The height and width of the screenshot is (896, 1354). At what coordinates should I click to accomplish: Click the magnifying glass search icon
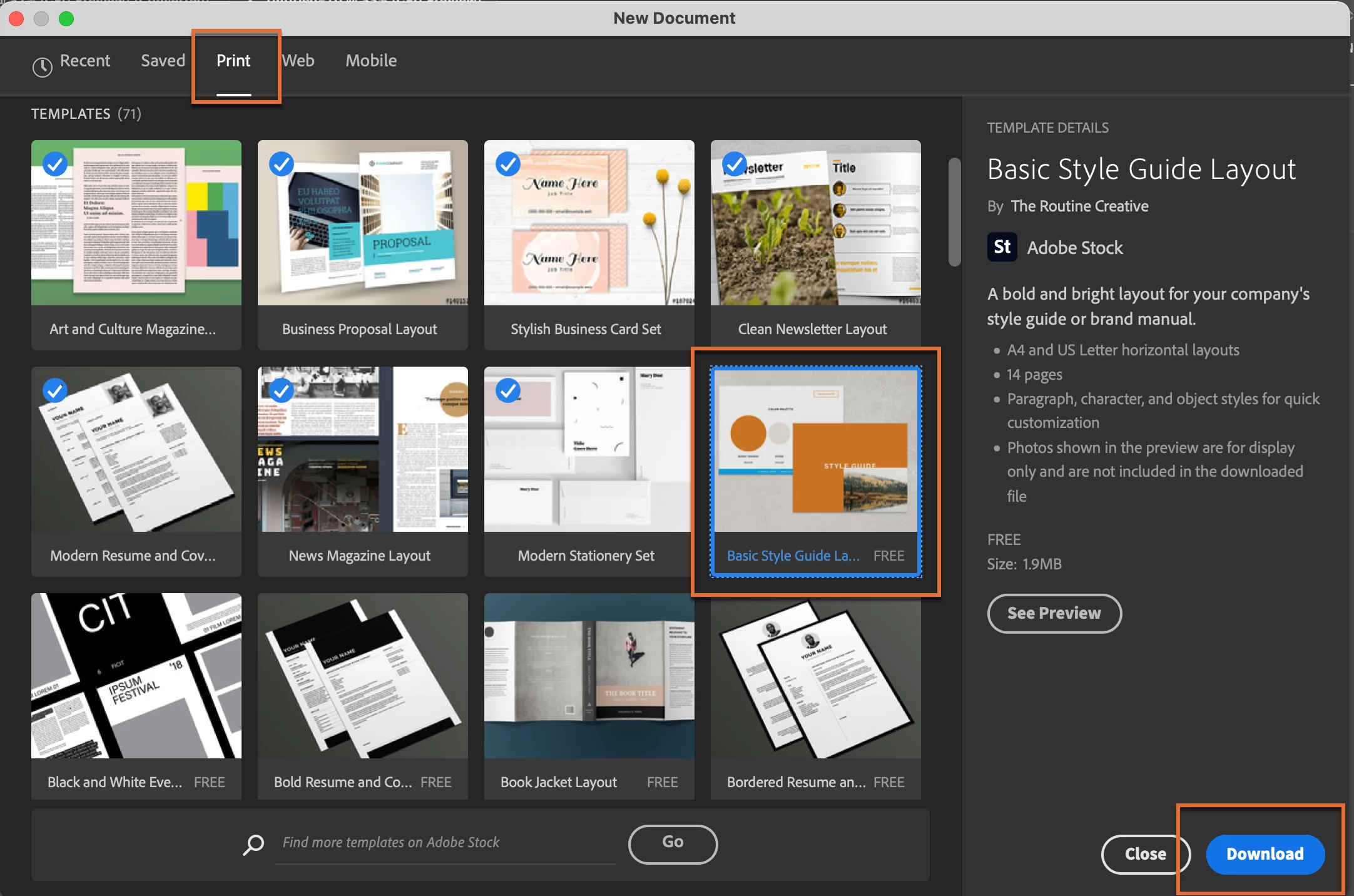click(253, 844)
